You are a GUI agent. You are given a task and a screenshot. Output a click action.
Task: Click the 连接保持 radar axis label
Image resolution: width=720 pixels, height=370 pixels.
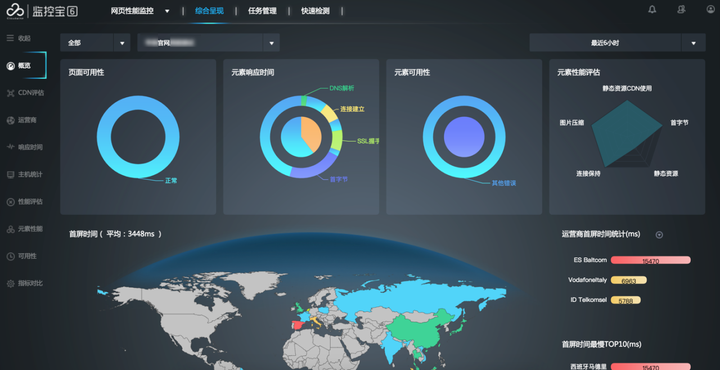[588, 174]
